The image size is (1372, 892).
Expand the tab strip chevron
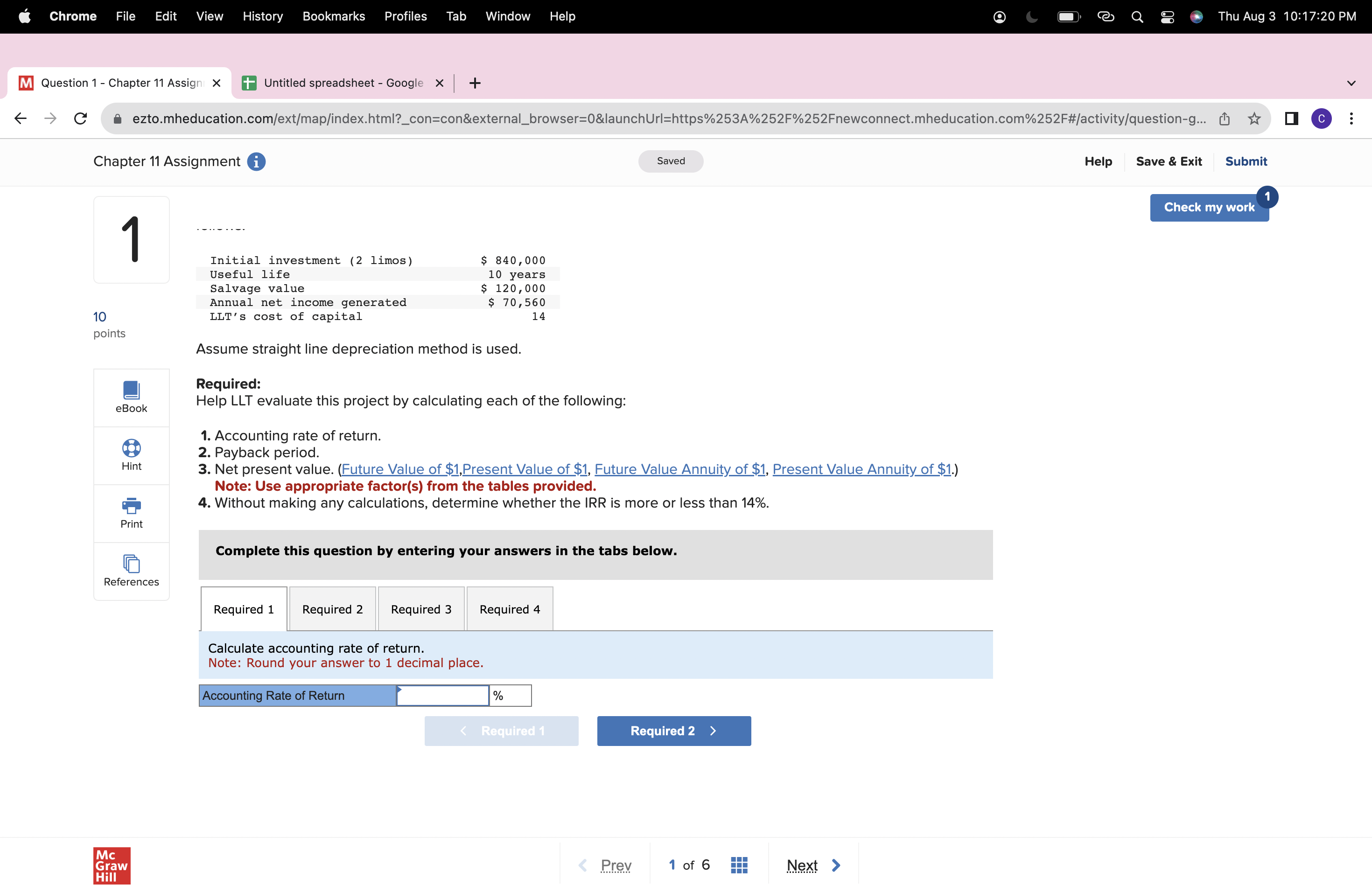(1351, 83)
